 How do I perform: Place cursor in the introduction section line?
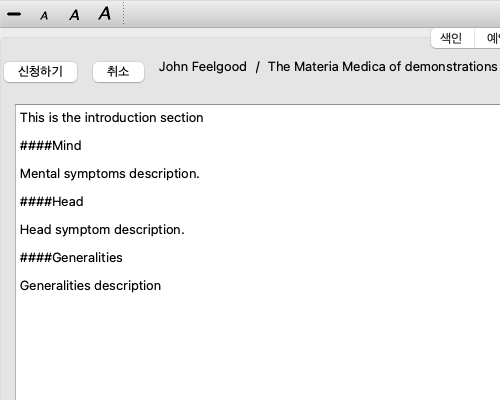click(112, 118)
